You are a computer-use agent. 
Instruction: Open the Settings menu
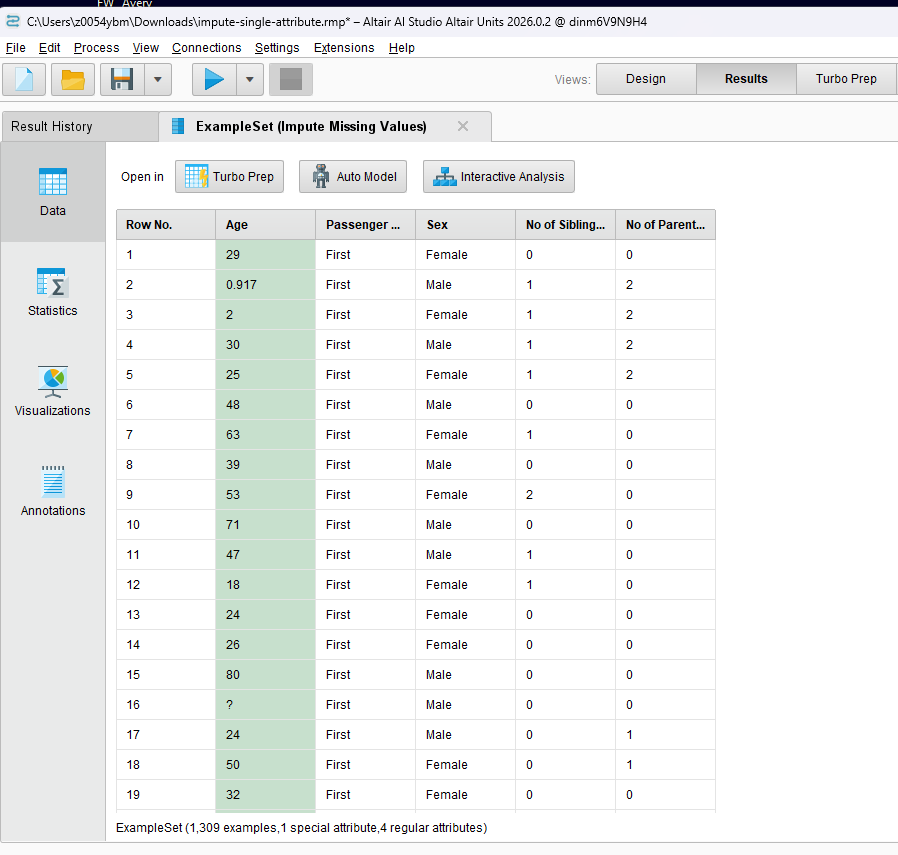coord(277,48)
